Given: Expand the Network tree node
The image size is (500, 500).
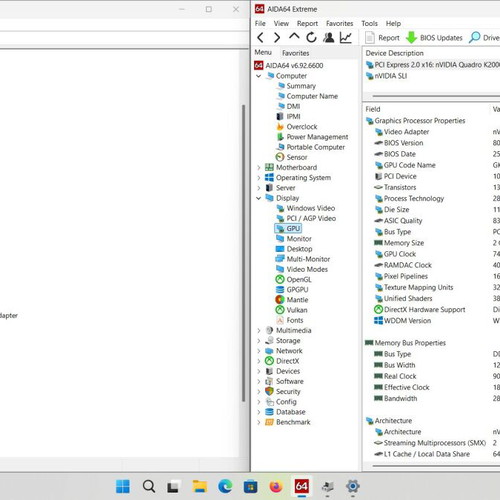Looking at the screenshot, I should click(x=259, y=351).
